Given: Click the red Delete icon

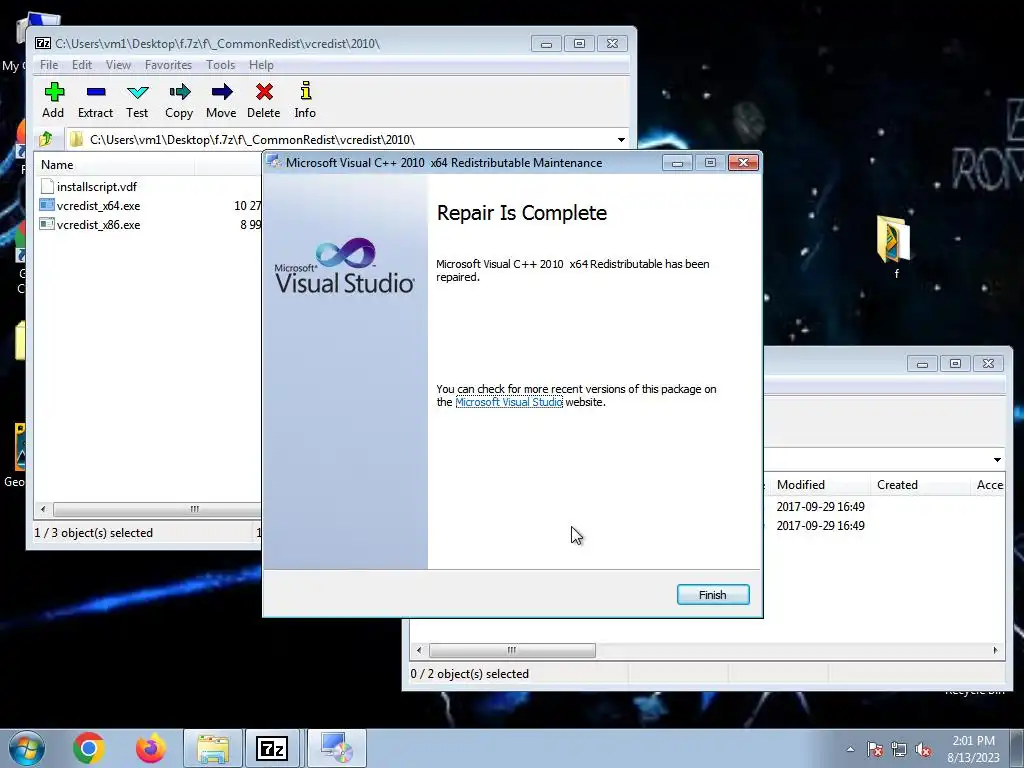Looking at the screenshot, I should [264, 92].
